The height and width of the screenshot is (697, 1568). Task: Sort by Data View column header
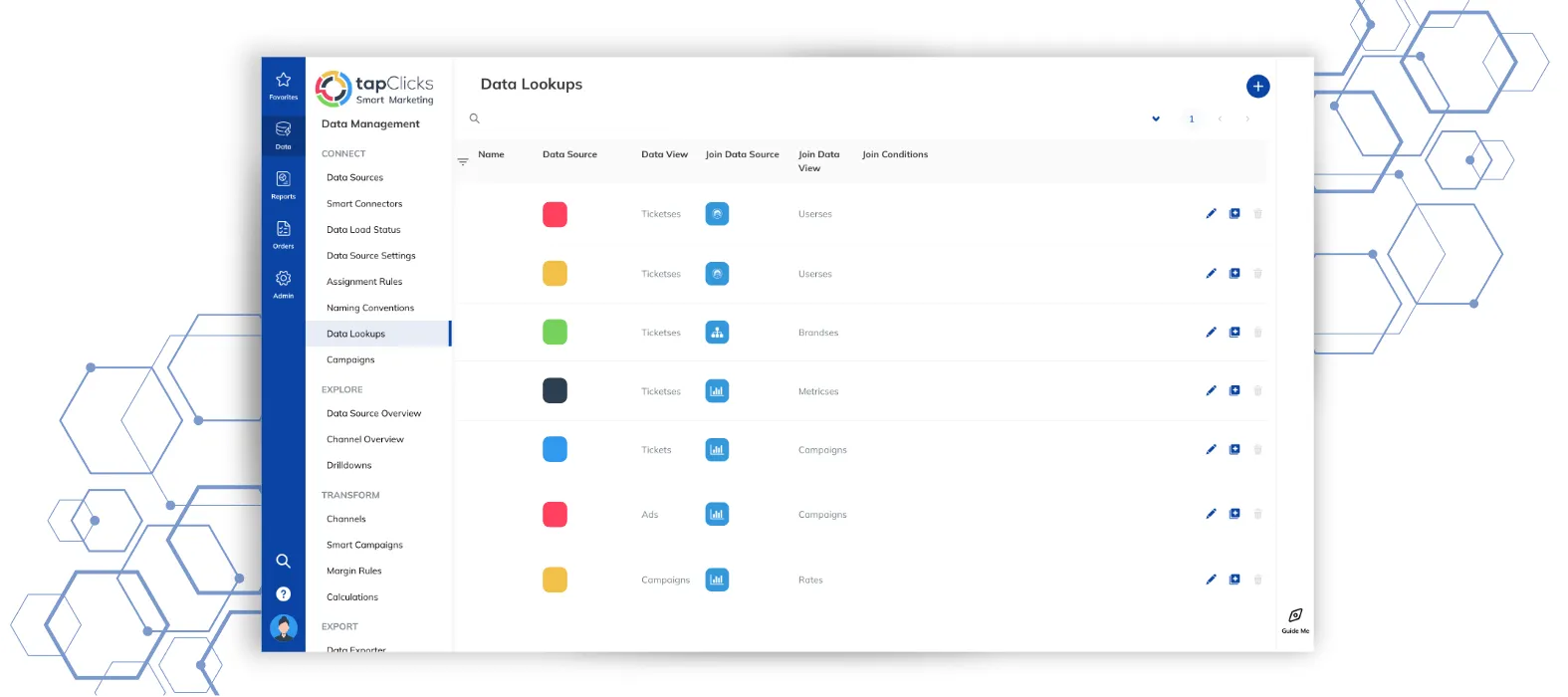click(x=665, y=154)
